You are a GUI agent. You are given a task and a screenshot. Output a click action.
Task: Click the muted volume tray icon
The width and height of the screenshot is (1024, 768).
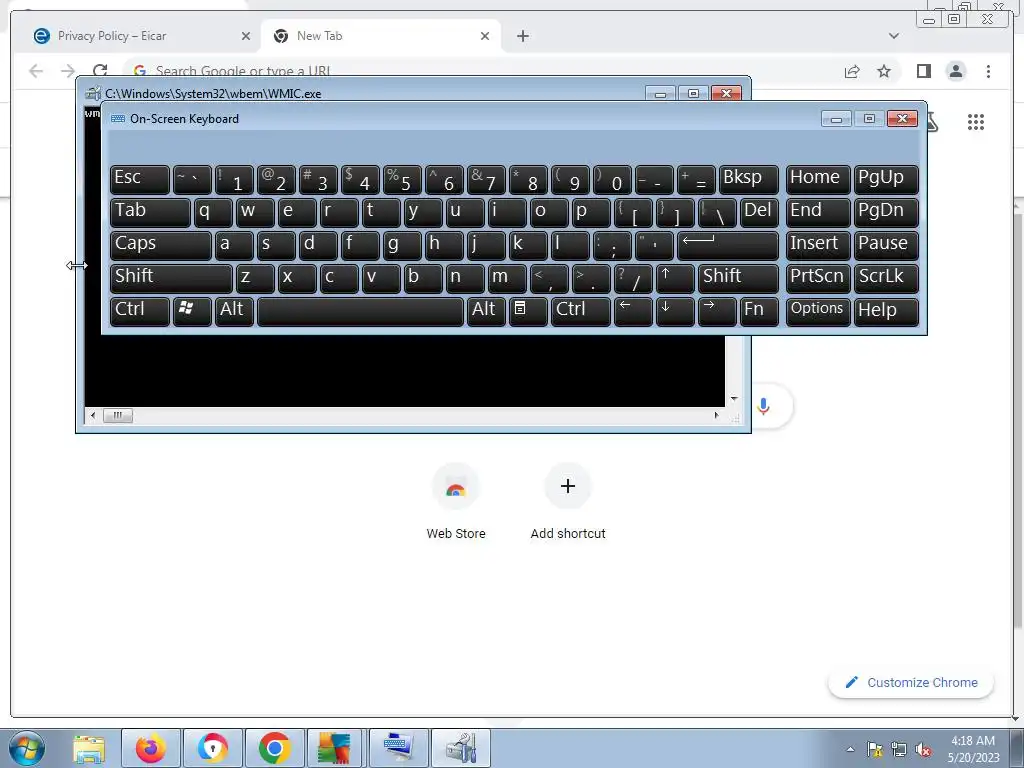(x=923, y=749)
